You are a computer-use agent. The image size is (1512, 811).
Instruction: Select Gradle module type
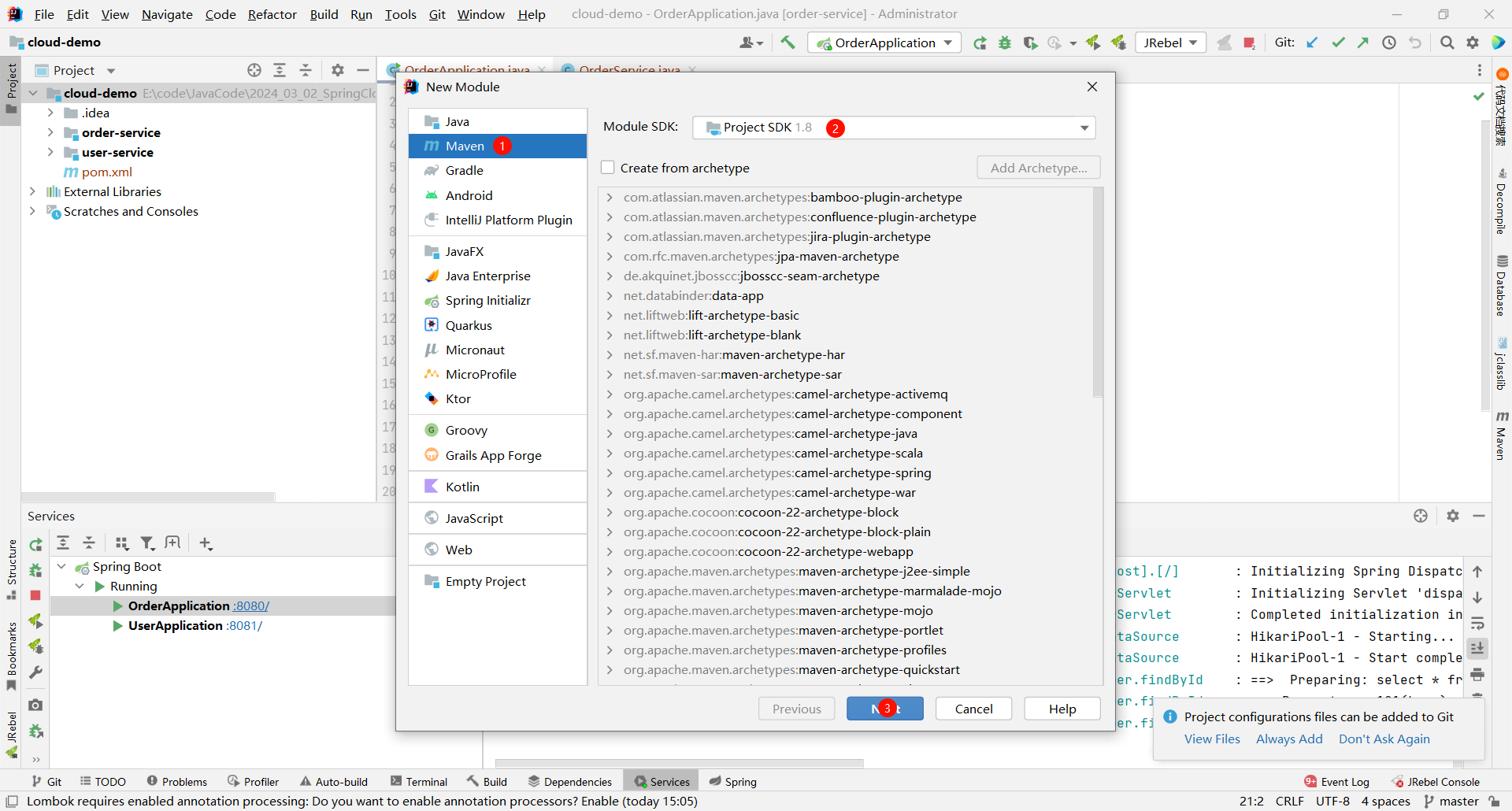point(498,170)
